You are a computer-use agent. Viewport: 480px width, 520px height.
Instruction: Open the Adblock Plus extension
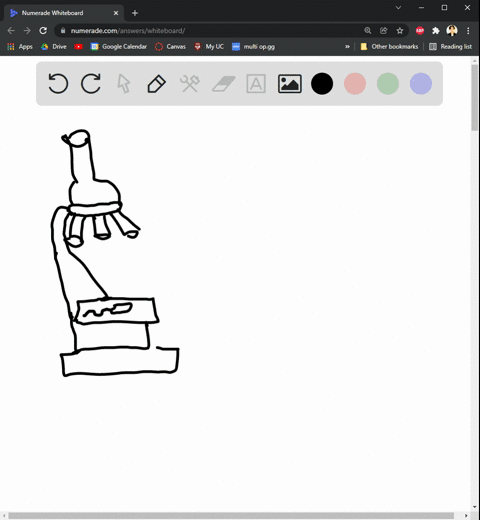420,31
